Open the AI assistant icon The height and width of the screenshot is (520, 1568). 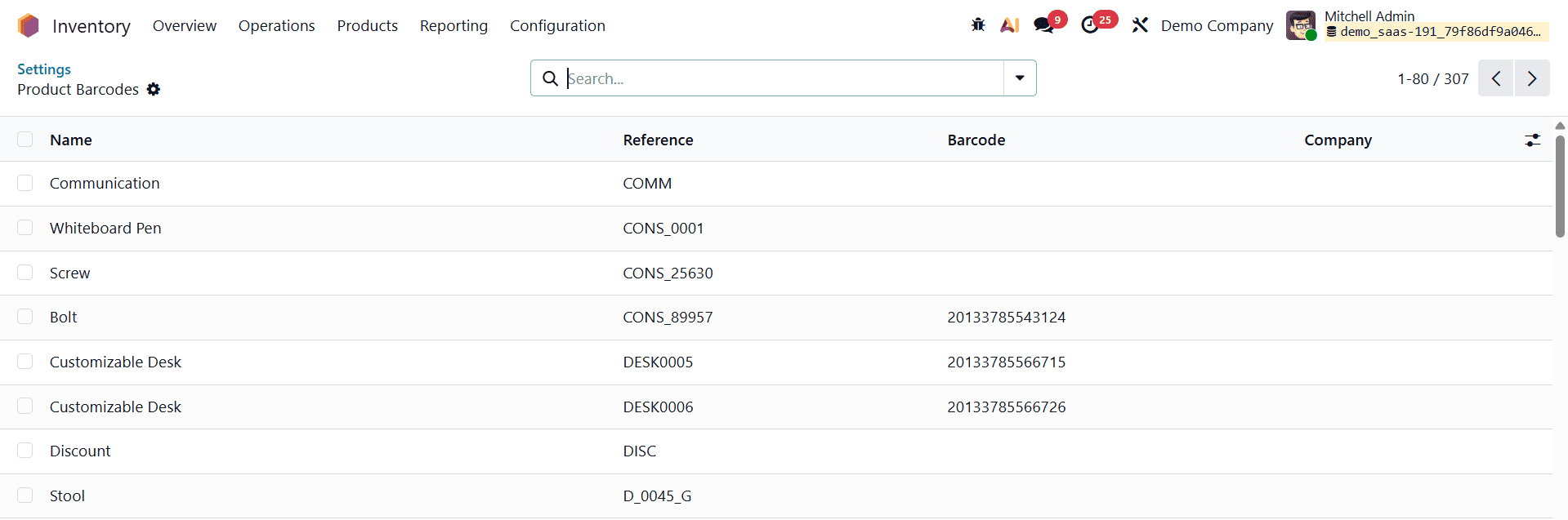tap(1010, 25)
